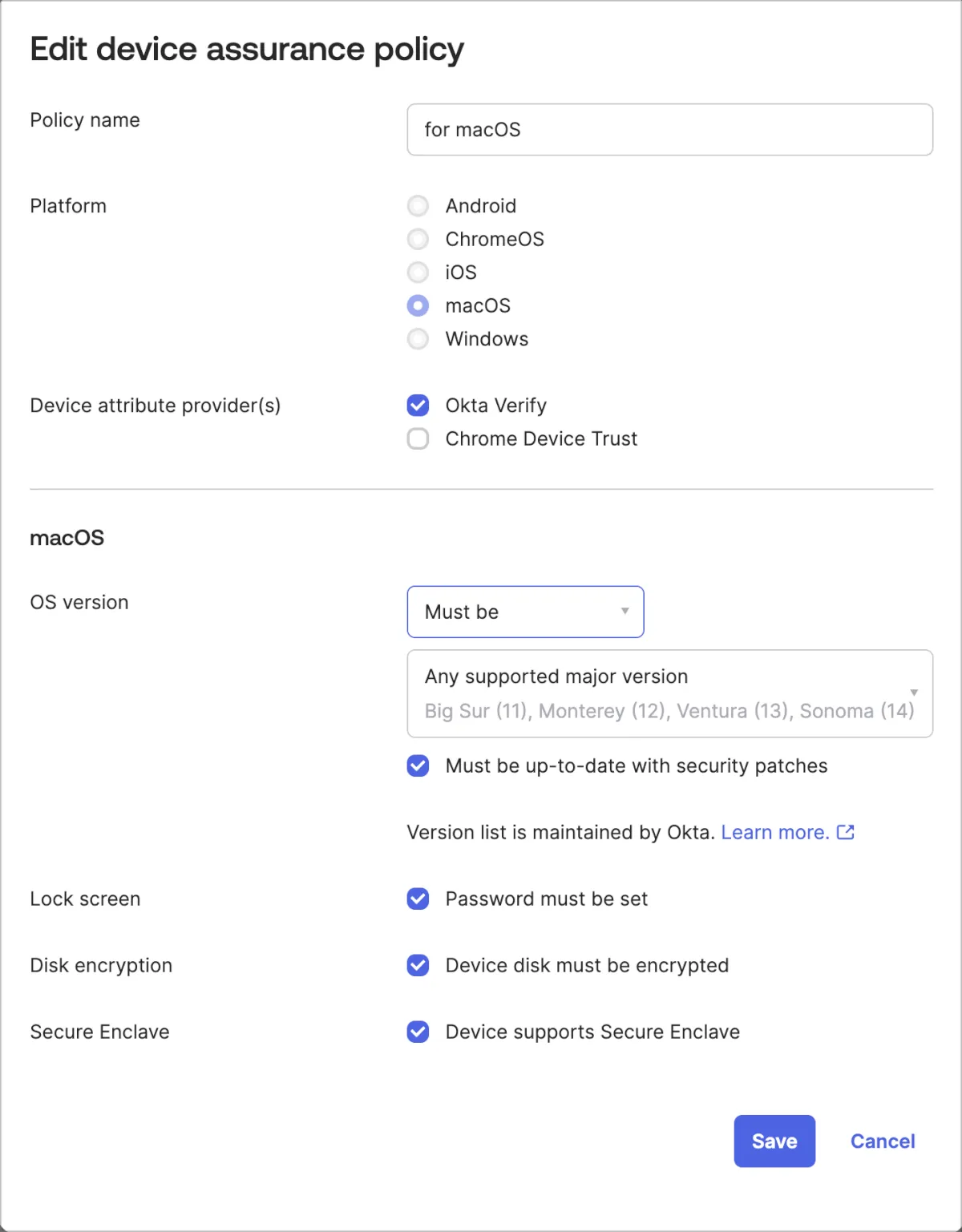Toggle up-to-date security patches requirement

pos(418,766)
